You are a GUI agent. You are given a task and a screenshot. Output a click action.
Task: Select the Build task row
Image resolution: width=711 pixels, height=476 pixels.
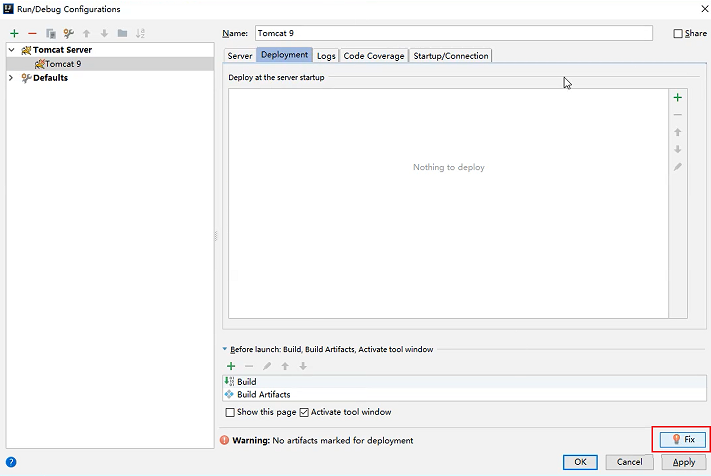(464, 382)
